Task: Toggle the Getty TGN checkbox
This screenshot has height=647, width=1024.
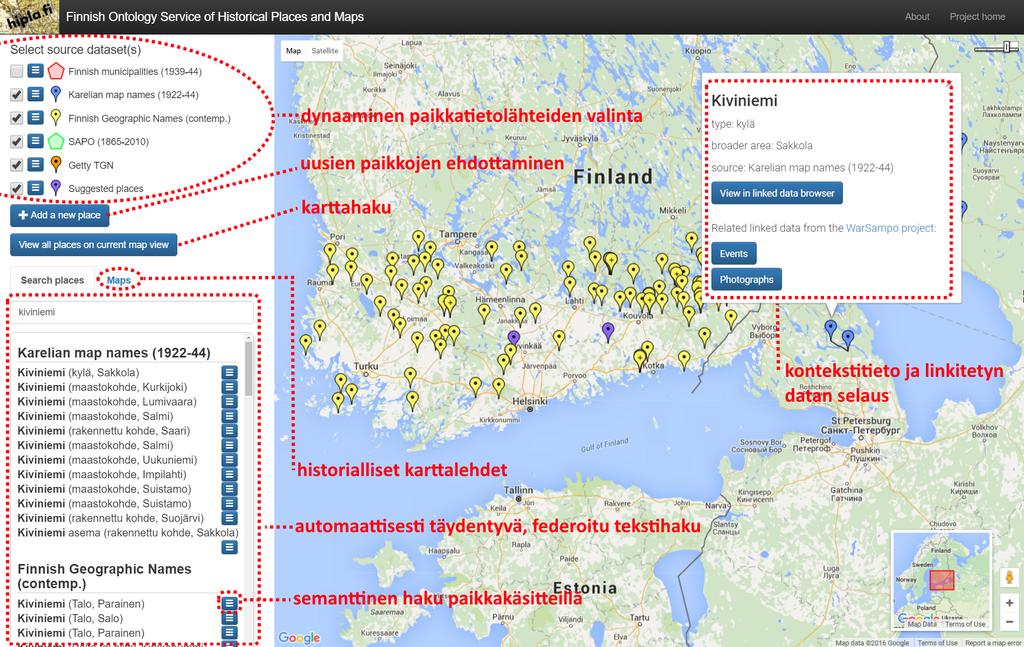Action: pyautogui.click(x=16, y=165)
